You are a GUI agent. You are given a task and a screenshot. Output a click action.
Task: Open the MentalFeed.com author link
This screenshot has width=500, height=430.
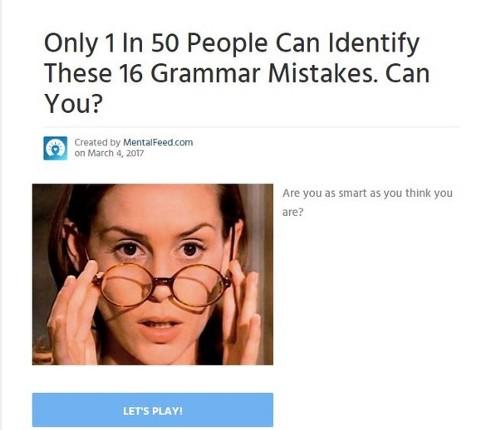[x=158, y=142]
